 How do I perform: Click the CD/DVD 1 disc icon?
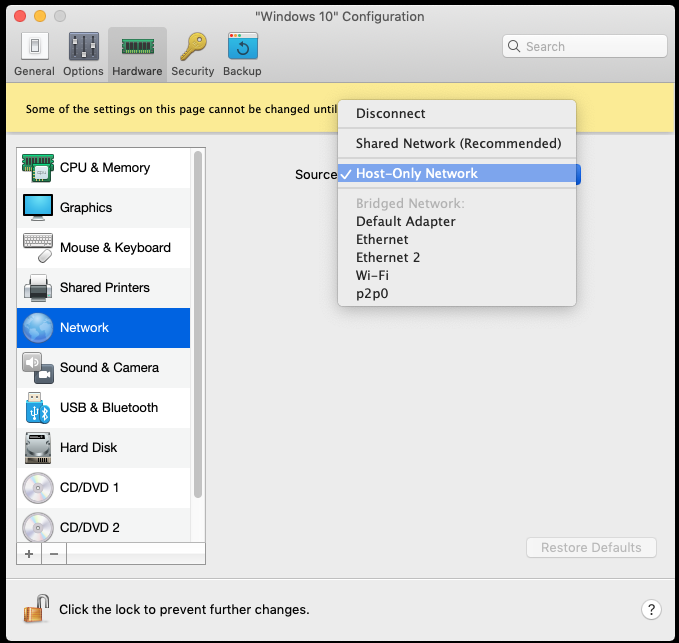pos(38,488)
